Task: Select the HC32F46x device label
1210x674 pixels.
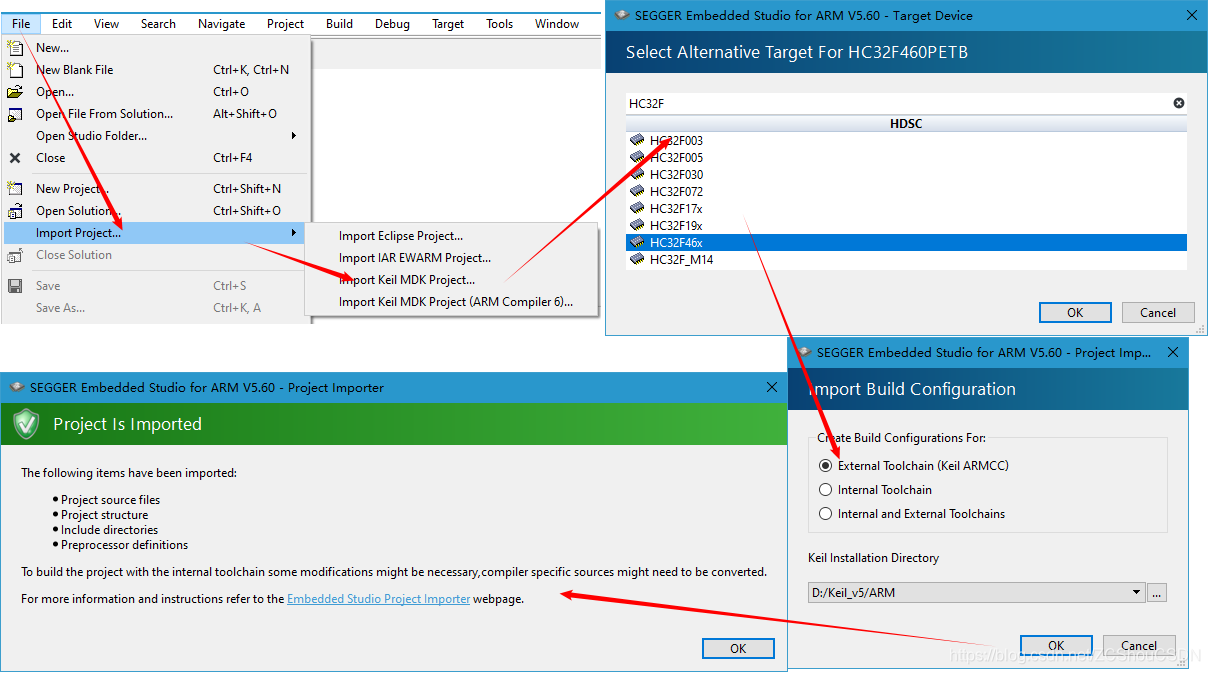Action: click(676, 243)
